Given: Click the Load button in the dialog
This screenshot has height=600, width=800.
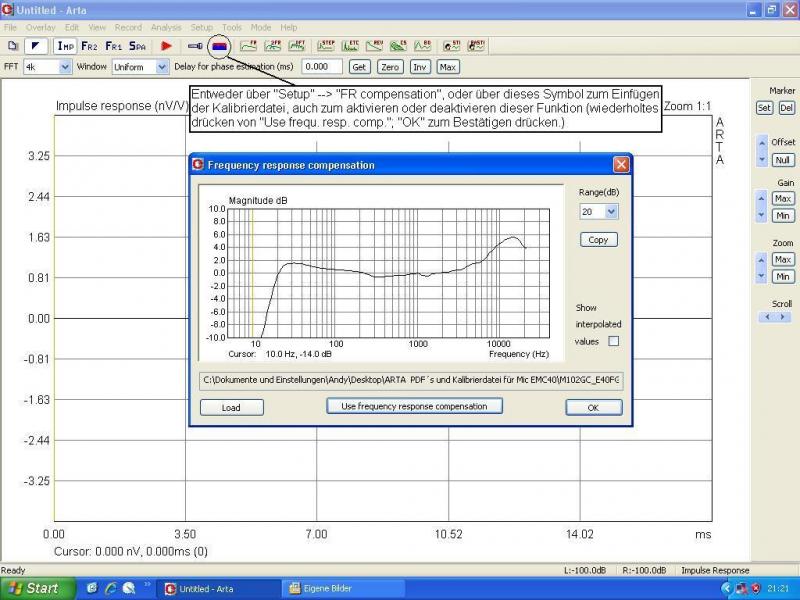Looking at the screenshot, I should click(x=231, y=407).
